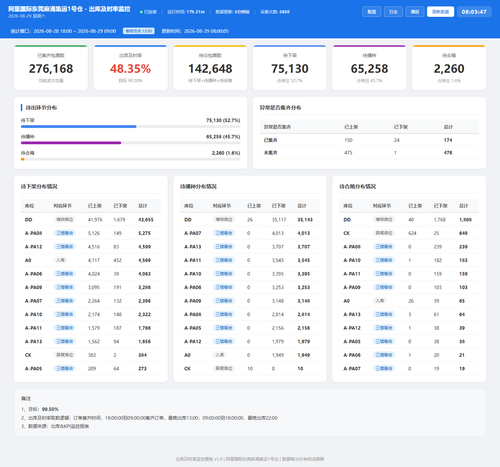
Task: Click total 174 in the 已集齐 row
Action: [448, 140]
